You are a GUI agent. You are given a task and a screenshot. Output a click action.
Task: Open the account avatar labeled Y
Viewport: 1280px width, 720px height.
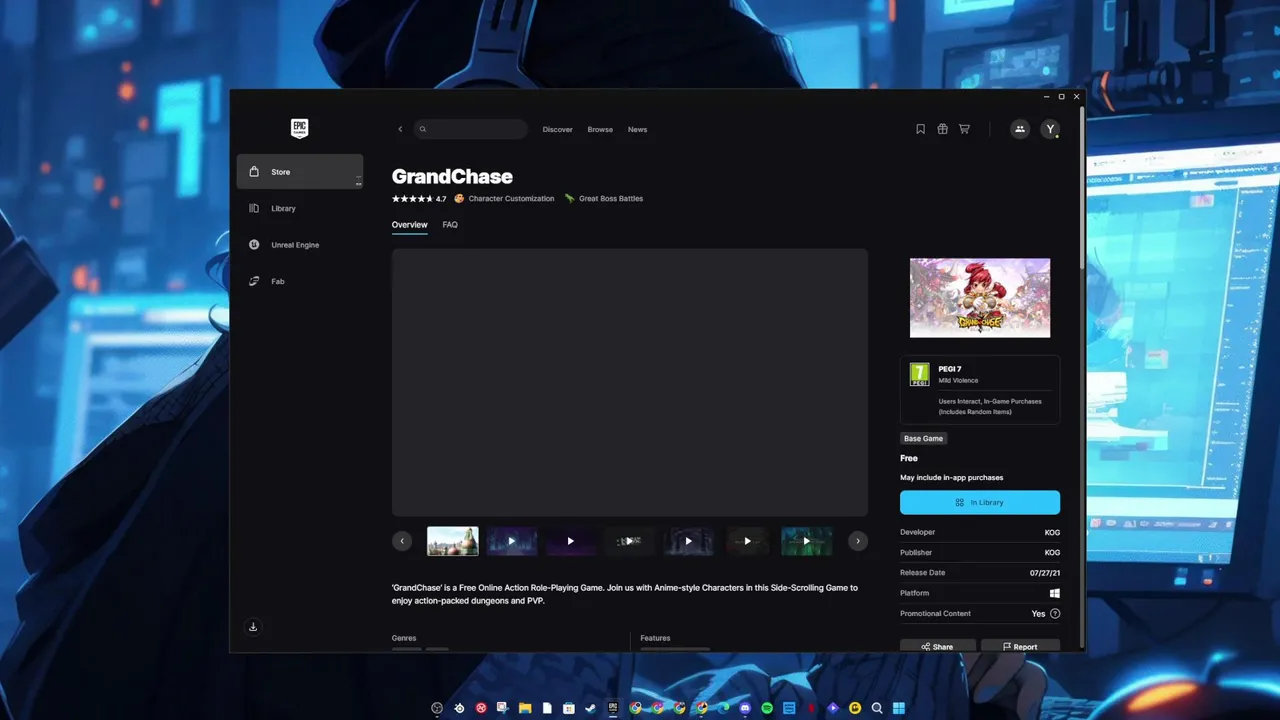1049,129
